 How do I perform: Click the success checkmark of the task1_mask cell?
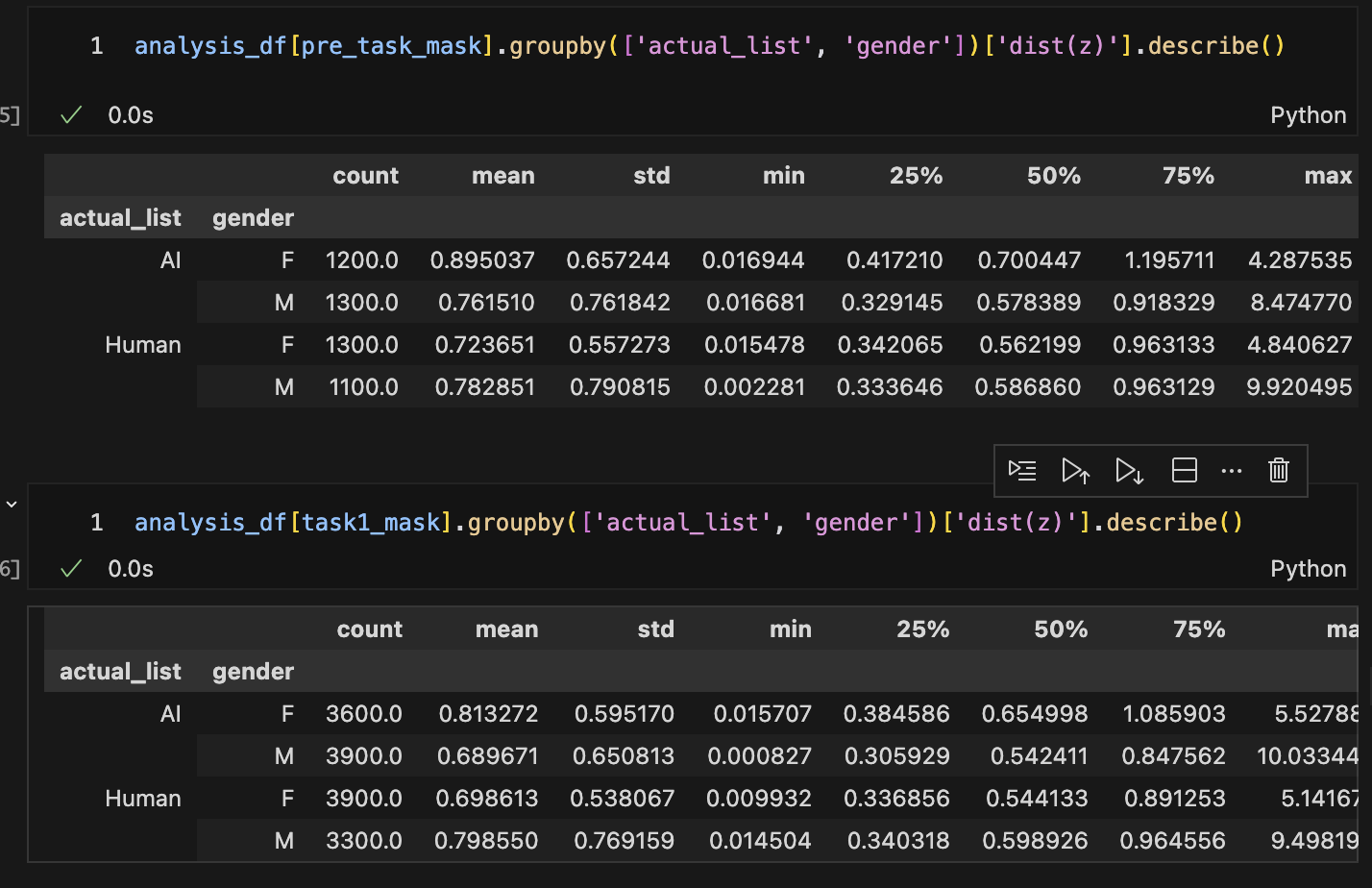pos(71,569)
